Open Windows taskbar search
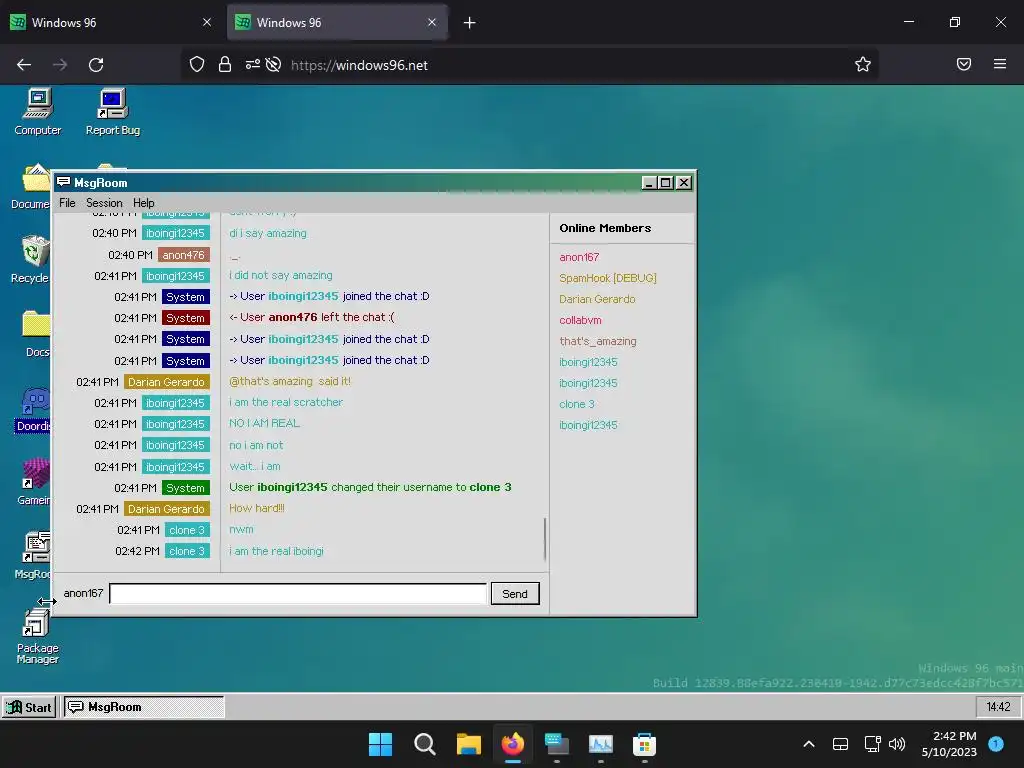1024x768 pixels. tap(424, 744)
